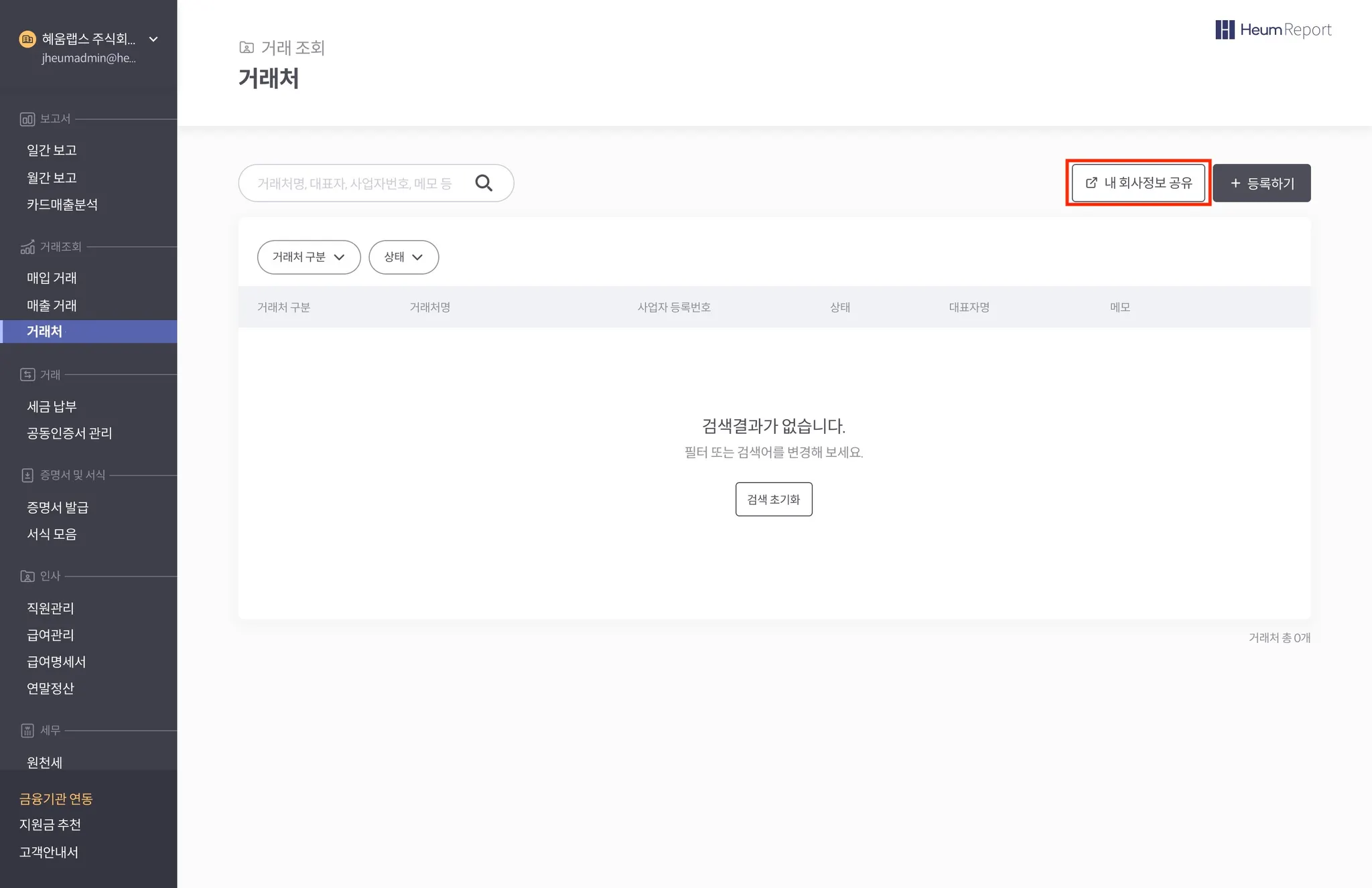Screen dimensions: 1372x888
Task: Click the magnifier search icon
Action: 484,183
